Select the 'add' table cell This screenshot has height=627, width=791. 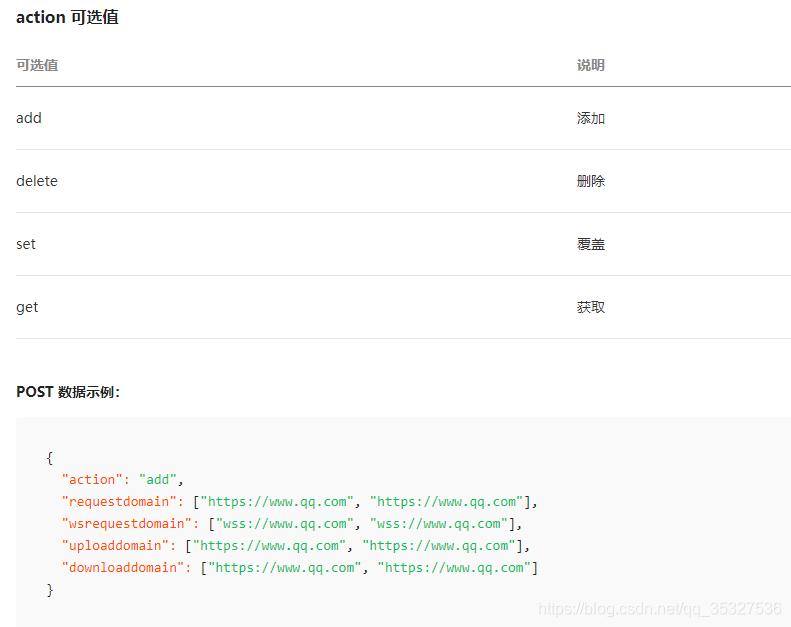[29, 118]
